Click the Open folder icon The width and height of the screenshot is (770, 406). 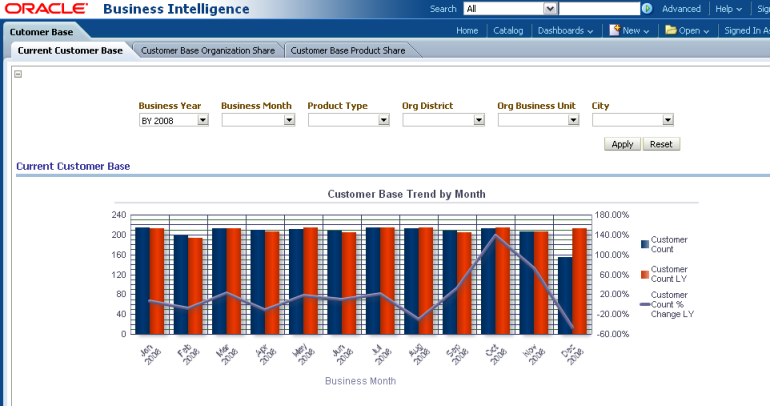(x=671, y=30)
